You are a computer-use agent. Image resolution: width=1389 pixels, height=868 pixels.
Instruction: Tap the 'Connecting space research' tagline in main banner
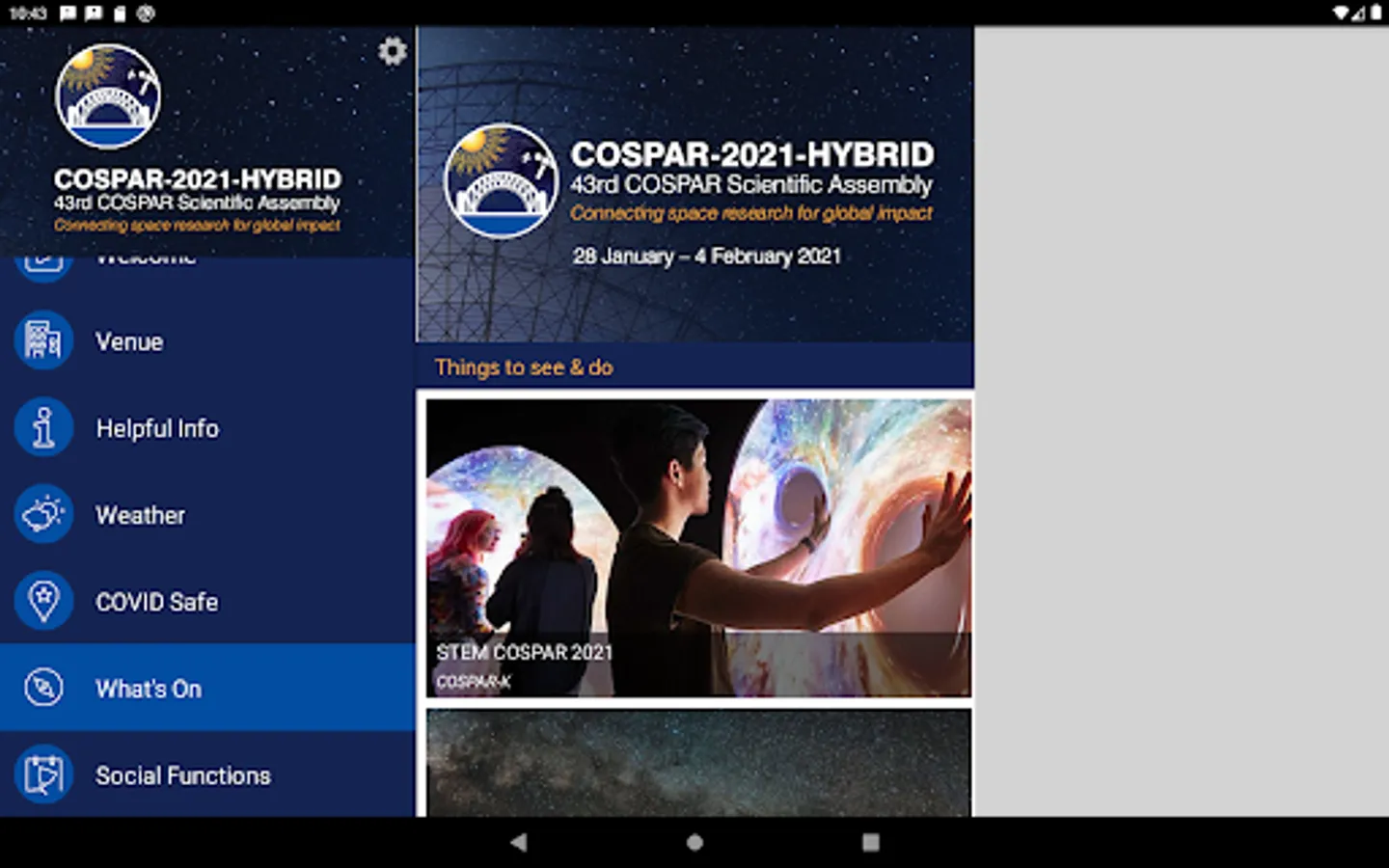751,213
